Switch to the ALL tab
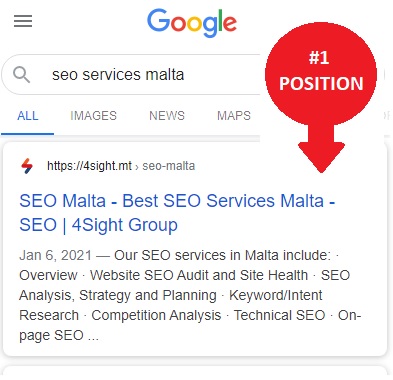The width and height of the screenshot is (393, 380). click(x=28, y=116)
